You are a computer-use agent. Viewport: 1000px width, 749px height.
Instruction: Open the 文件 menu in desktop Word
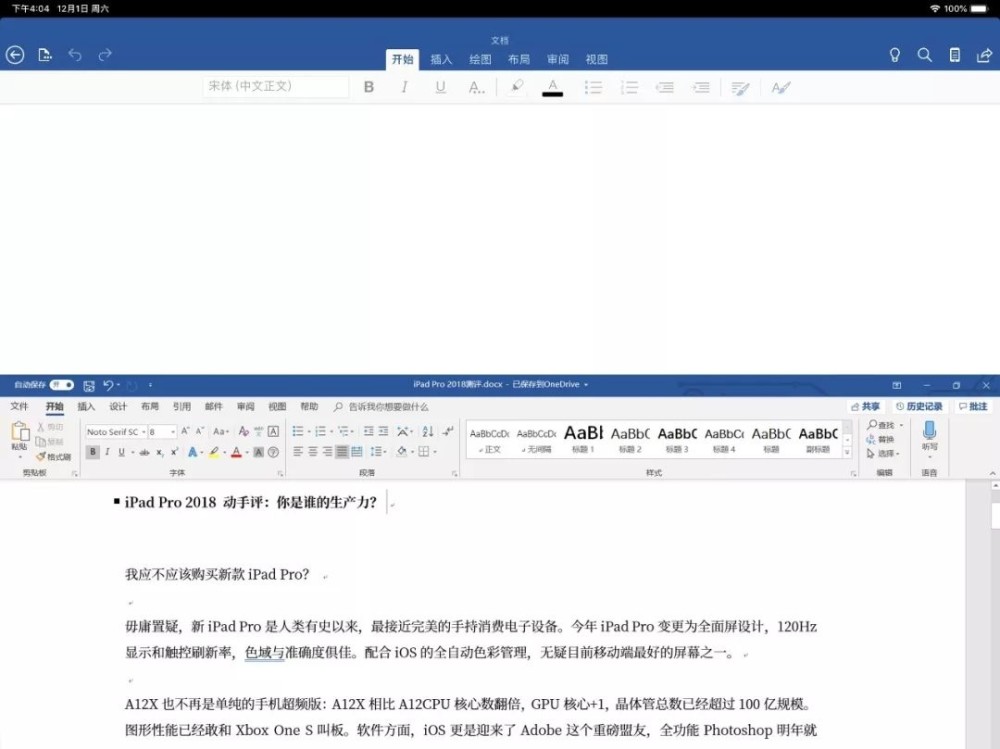click(x=19, y=406)
